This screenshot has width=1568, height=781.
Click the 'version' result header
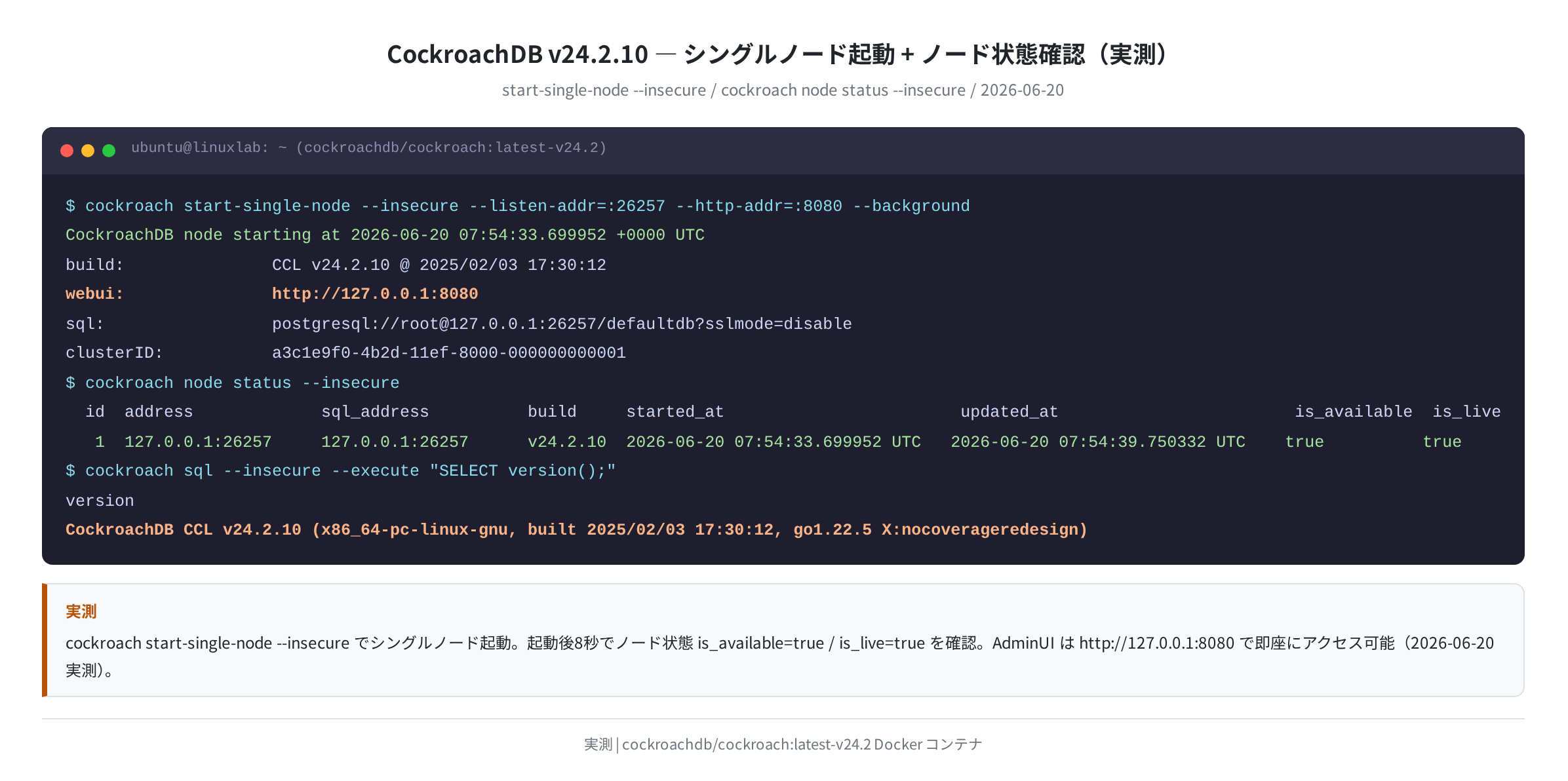pyautogui.click(x=100, y=501)
